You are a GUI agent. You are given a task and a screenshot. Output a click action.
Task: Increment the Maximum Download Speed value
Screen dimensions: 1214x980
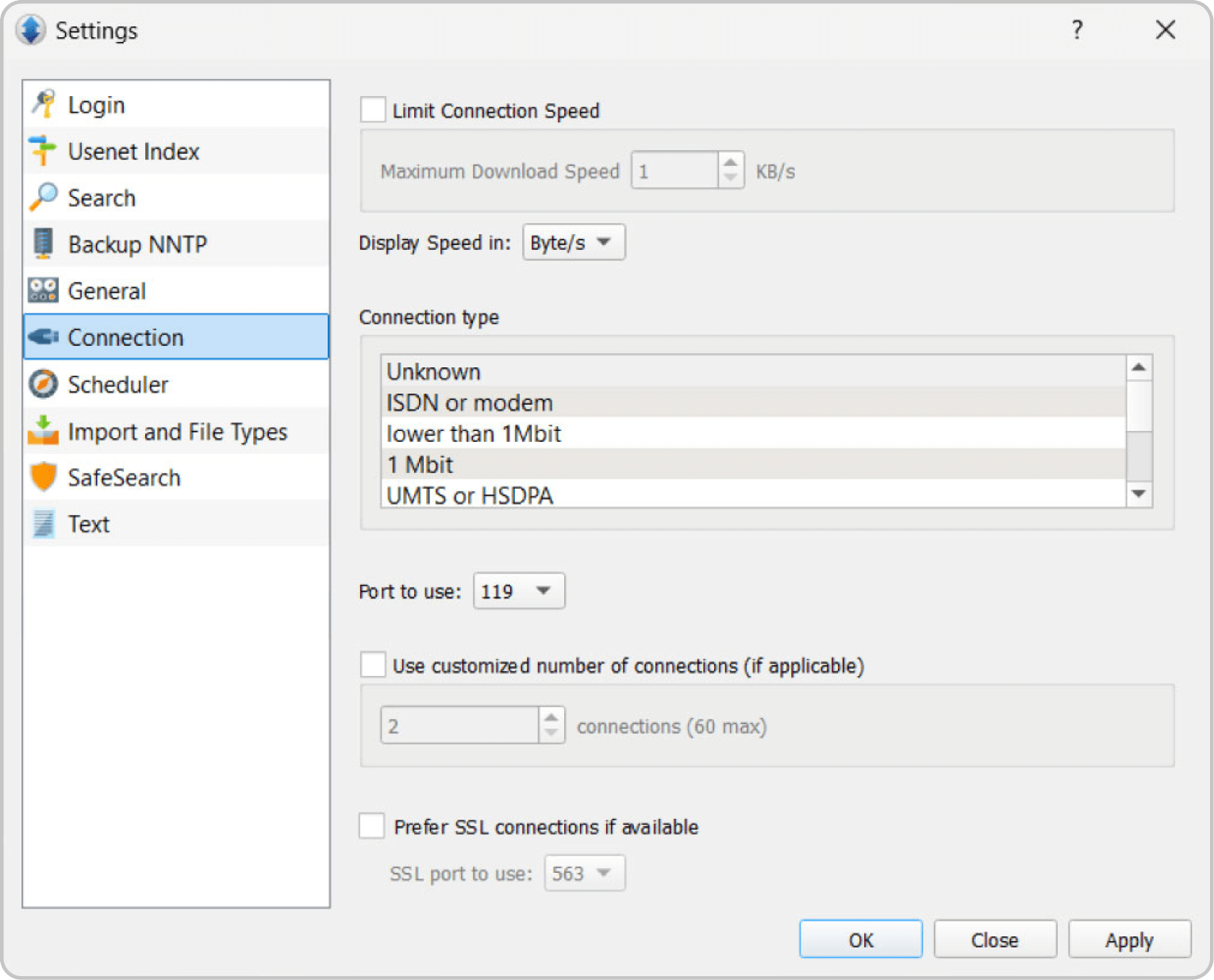coord(730,162)
